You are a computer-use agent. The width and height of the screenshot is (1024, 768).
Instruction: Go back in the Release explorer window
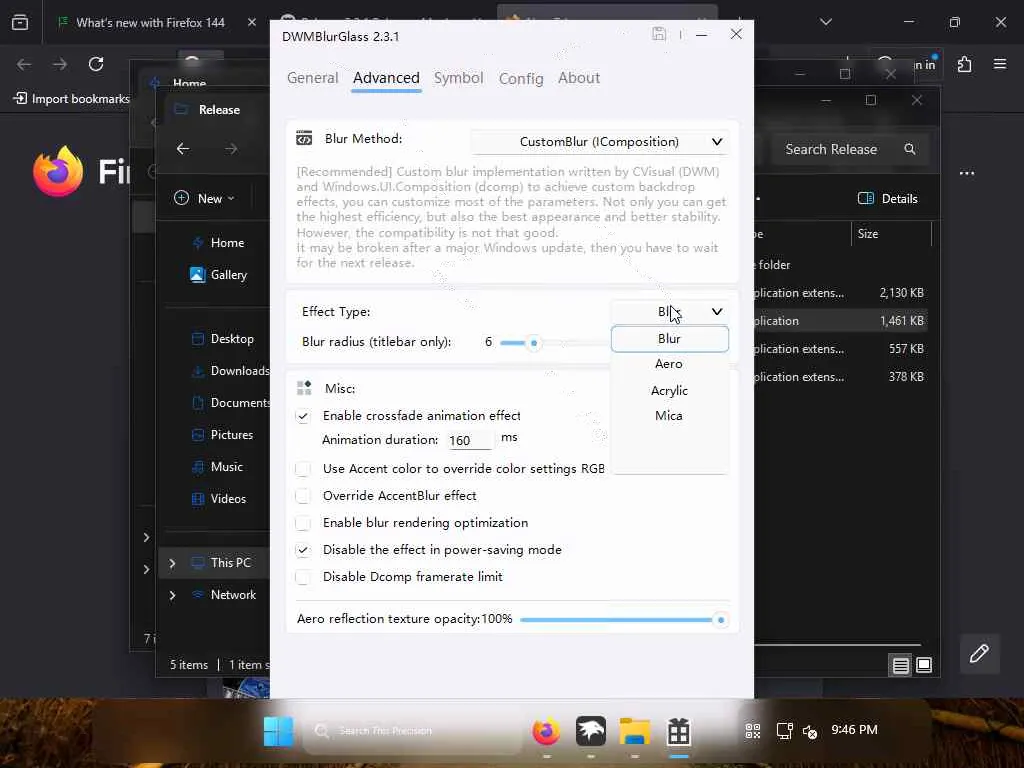click(183, 149)
